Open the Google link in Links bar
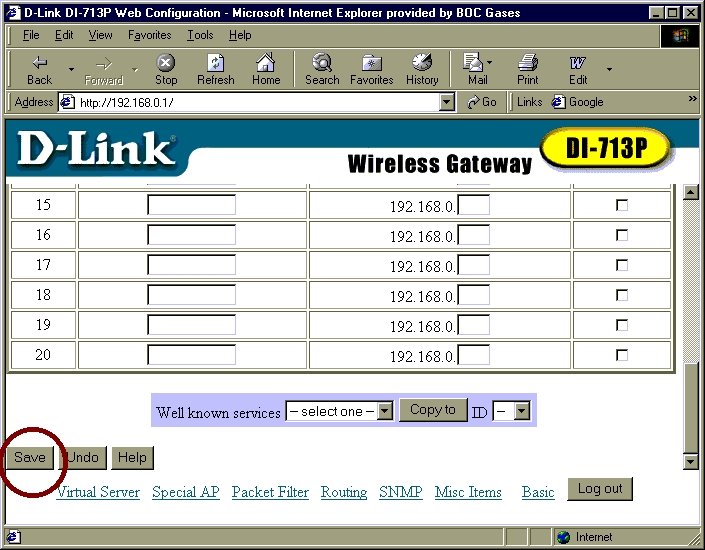This screenshot has width=705, height=550. click(578, 102)
